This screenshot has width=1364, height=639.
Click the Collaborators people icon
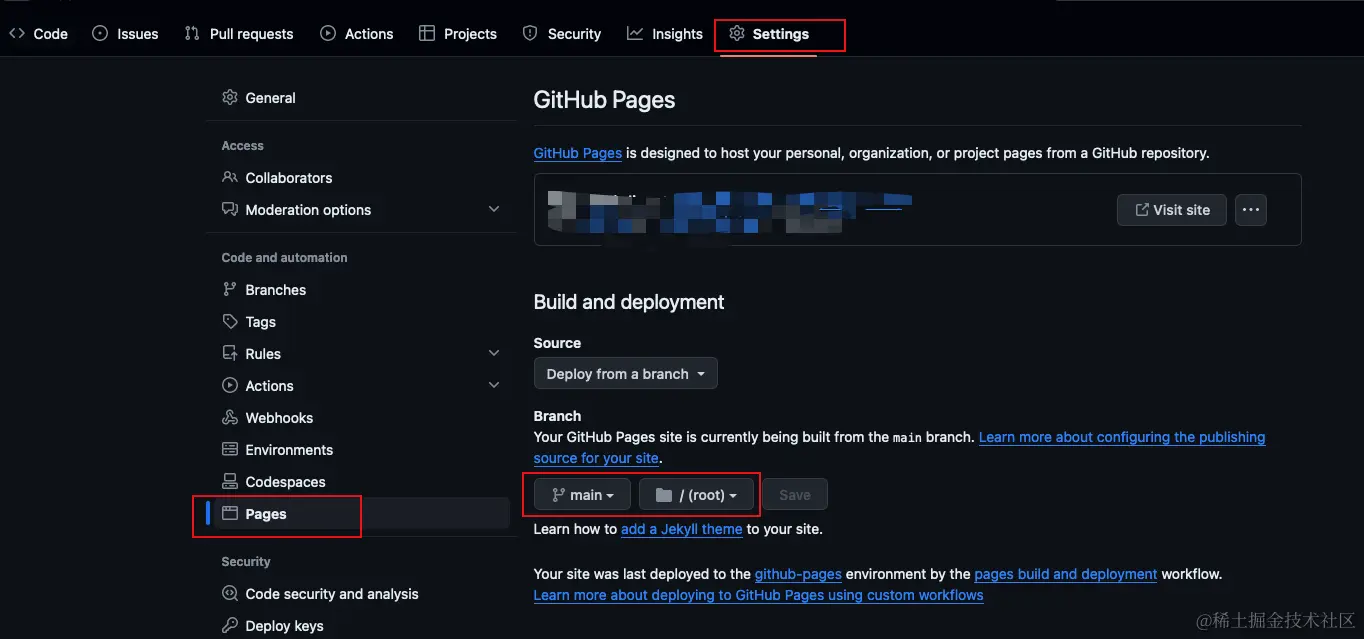pos(230,177)
